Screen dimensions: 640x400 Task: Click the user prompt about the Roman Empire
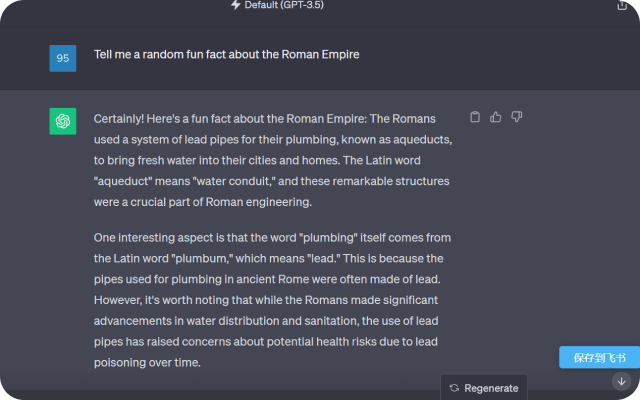click(x=226, y=54)
